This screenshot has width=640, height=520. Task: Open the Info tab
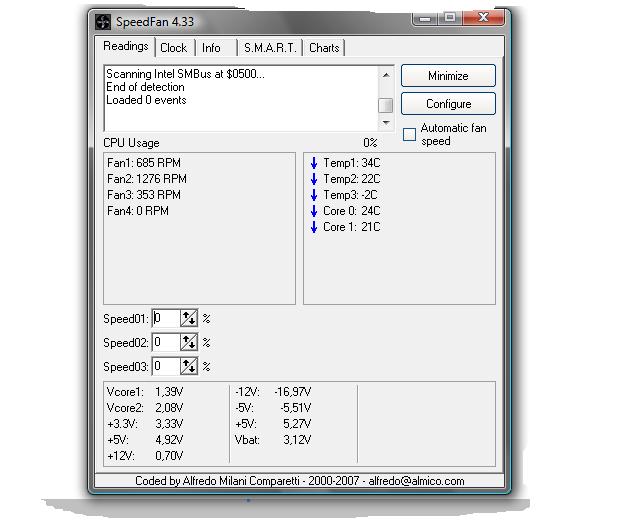(x=211, y=48)
